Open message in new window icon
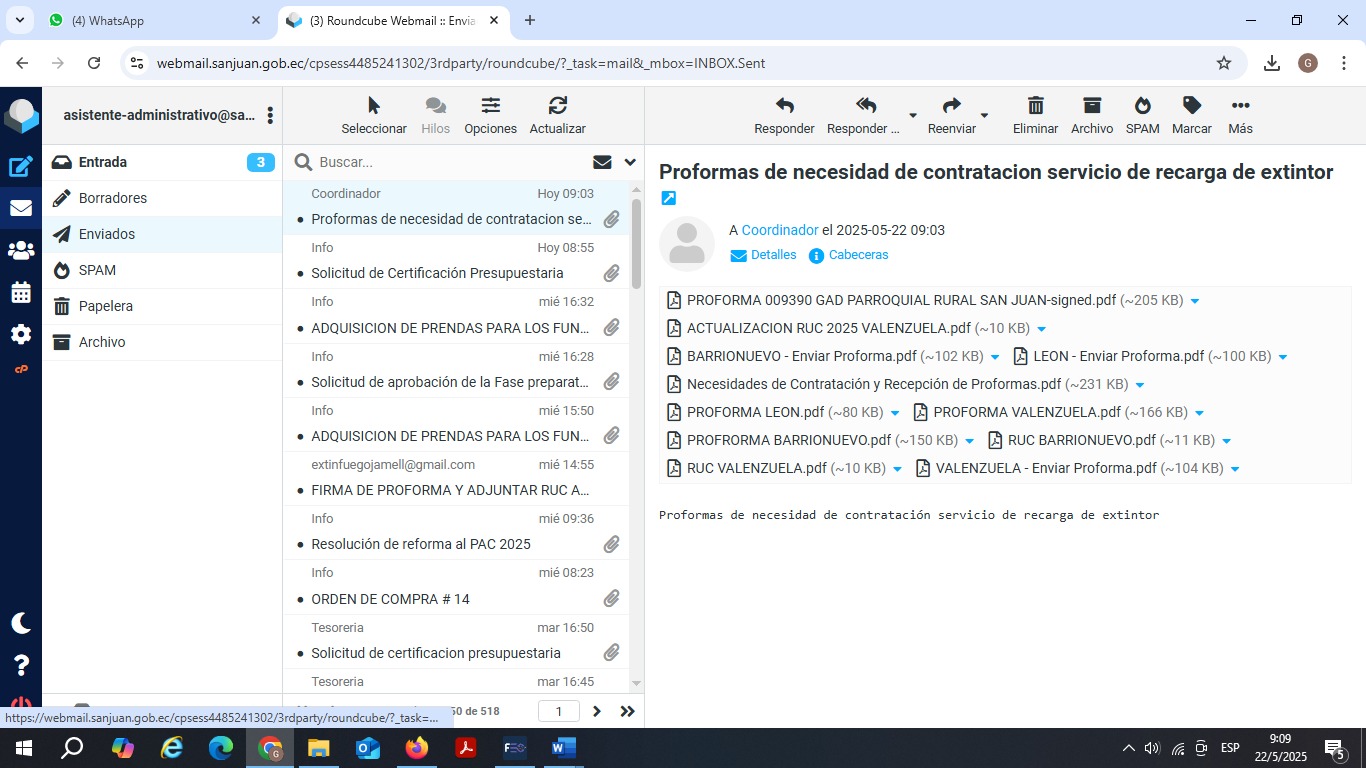Viewport: 1366px width, 768px height. (x=669, y=198)
